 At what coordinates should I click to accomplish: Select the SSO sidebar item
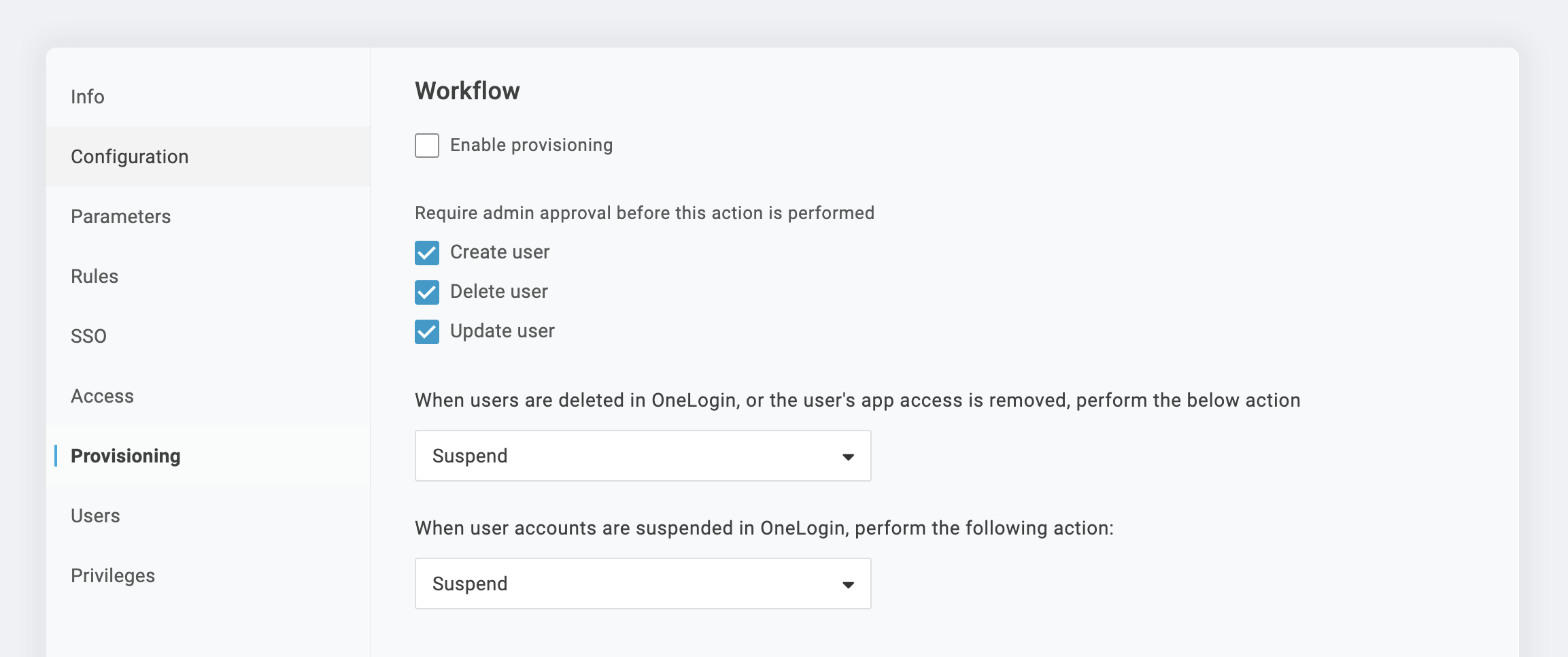[x=88, y=336]
